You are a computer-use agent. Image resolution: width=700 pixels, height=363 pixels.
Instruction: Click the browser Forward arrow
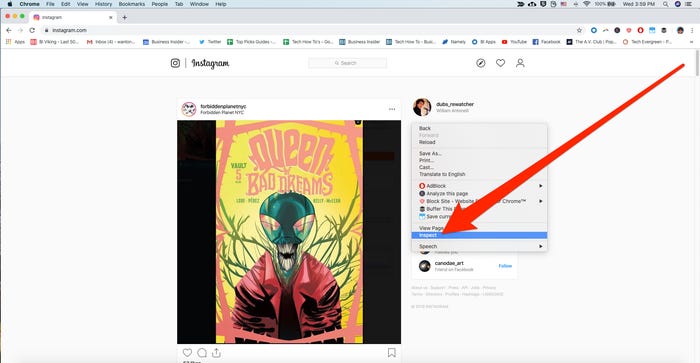[x=20, y=30]
